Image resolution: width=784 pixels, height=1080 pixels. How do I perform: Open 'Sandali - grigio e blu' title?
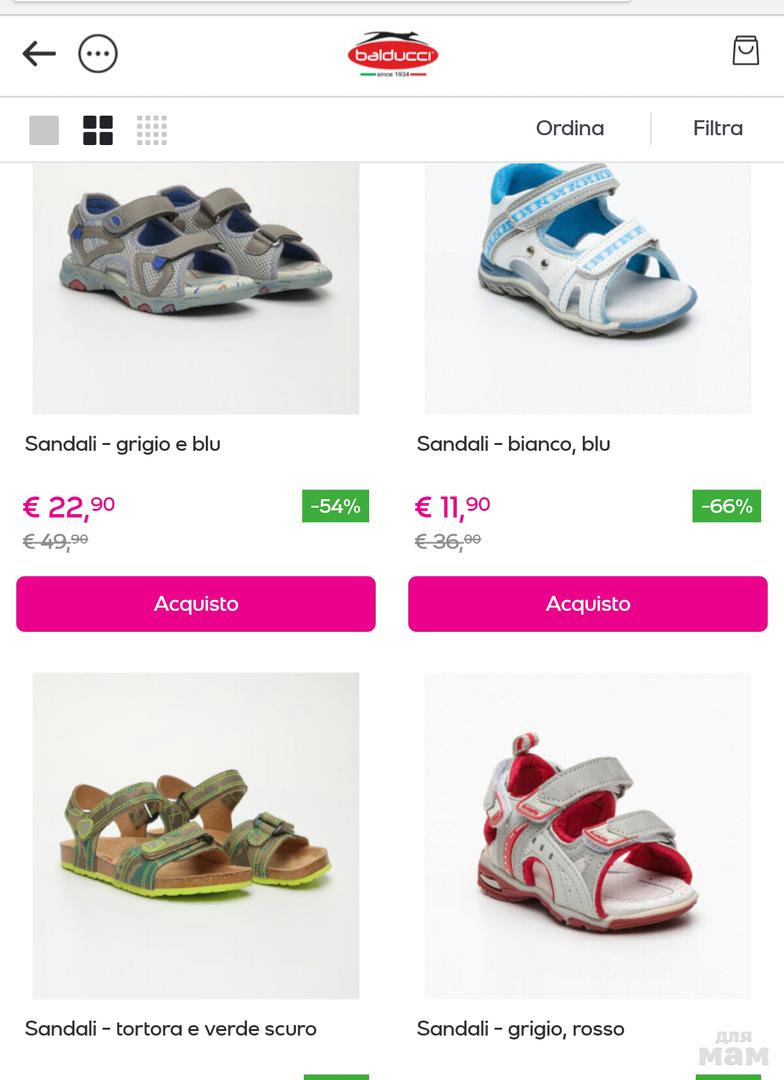coord(123,444)
